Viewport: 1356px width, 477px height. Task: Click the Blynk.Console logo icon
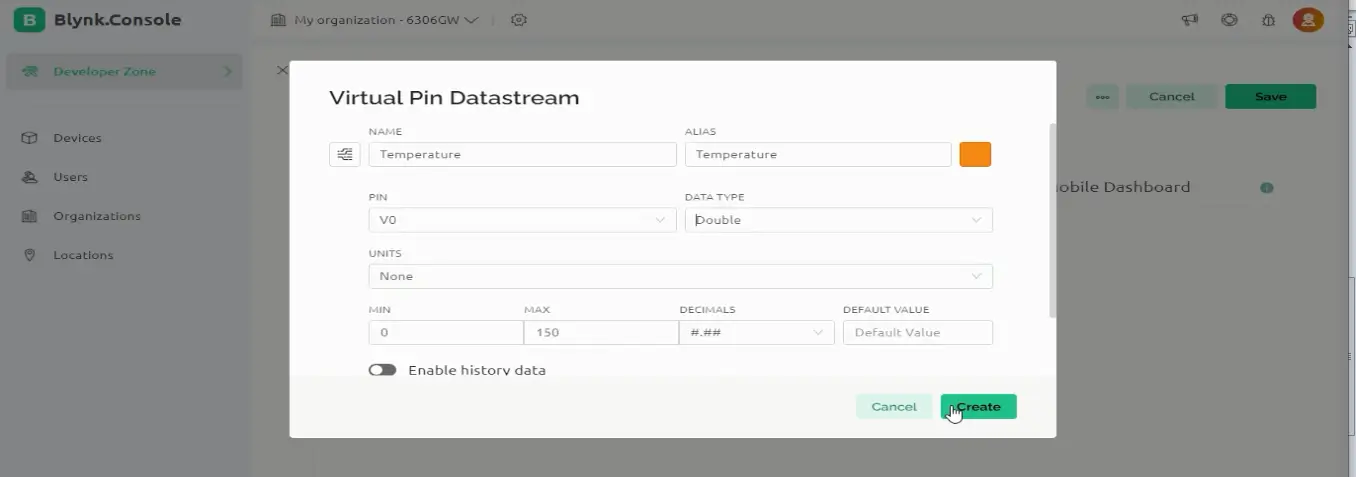29,20
